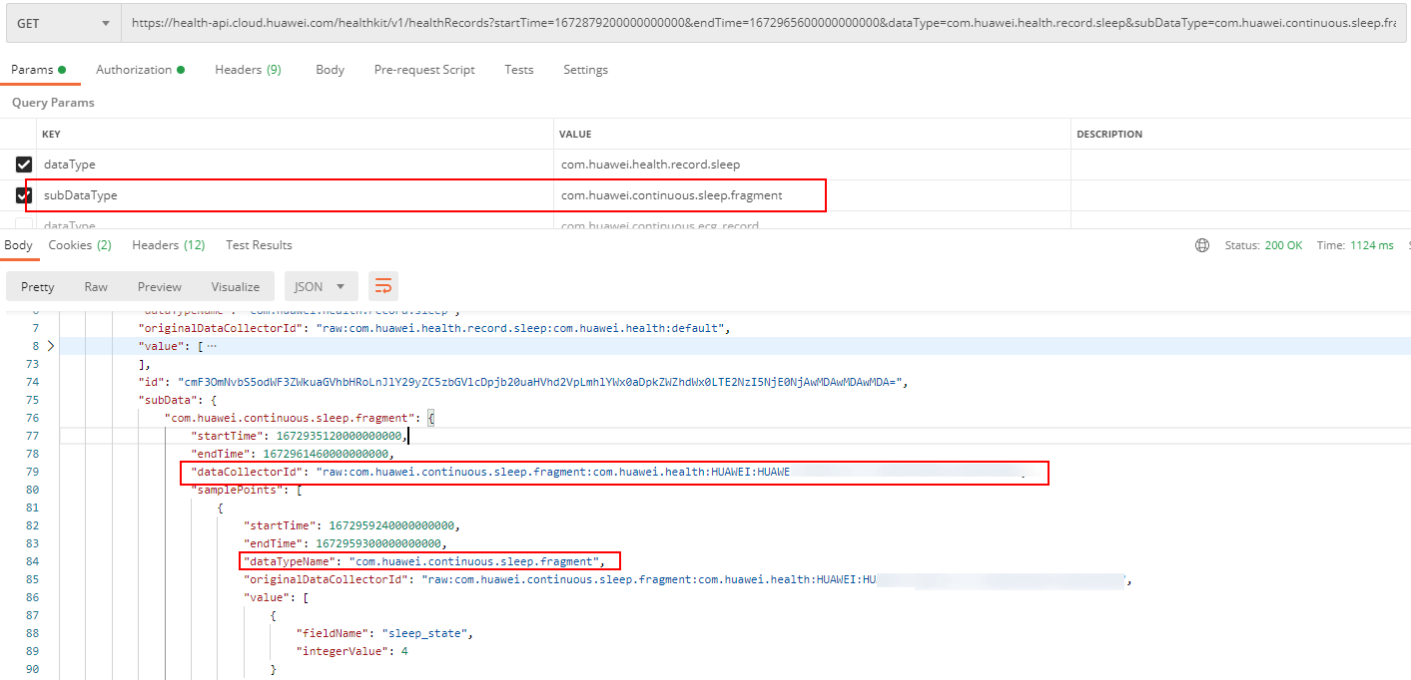Select the Pretty view button
Image resolution: width=1411 pixels, height=680 pixels.
[x=38, y=287]
